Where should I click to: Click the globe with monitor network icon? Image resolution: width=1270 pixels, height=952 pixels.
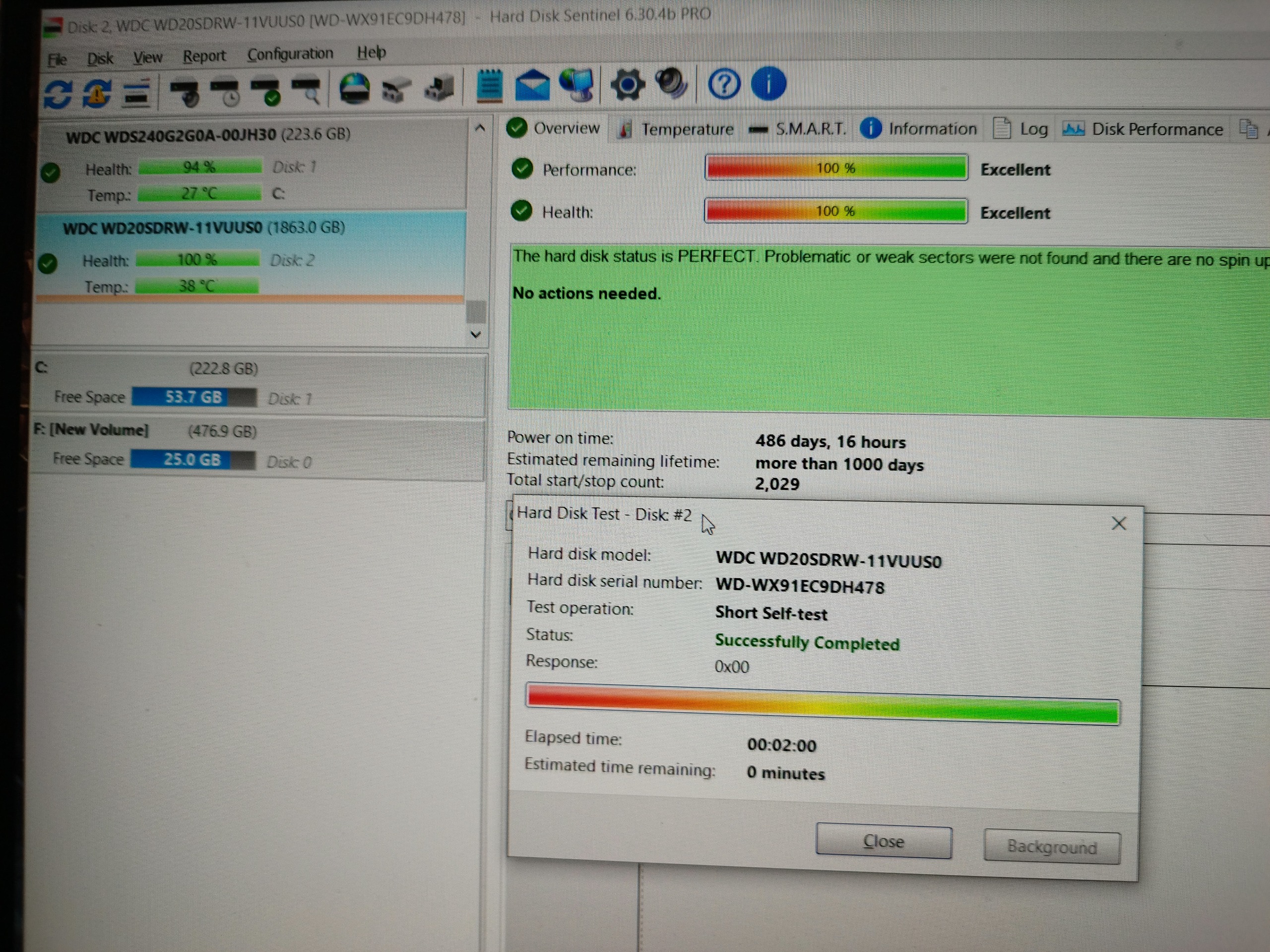coord(576,85)
